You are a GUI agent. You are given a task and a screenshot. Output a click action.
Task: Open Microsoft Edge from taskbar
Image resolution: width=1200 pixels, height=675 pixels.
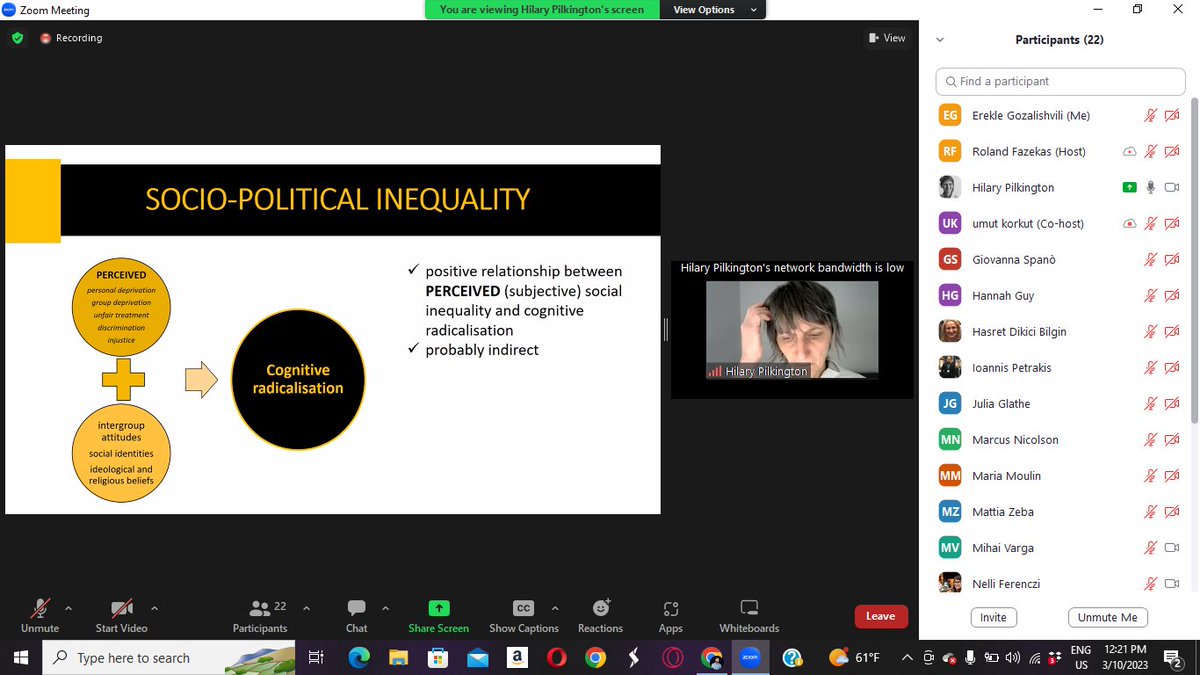[359, 657]
